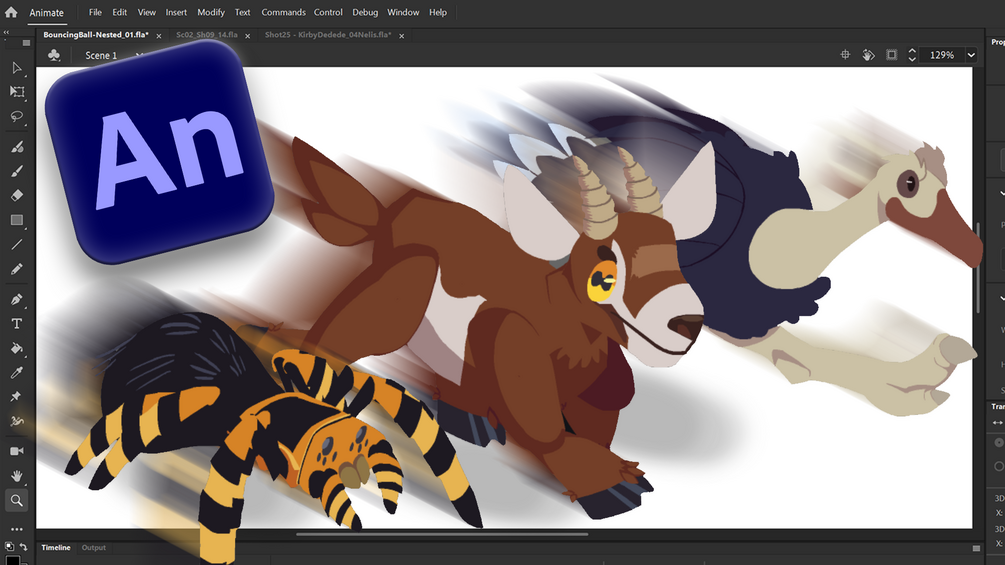Open the Commands menu
1005x565 pixels.
283,12
